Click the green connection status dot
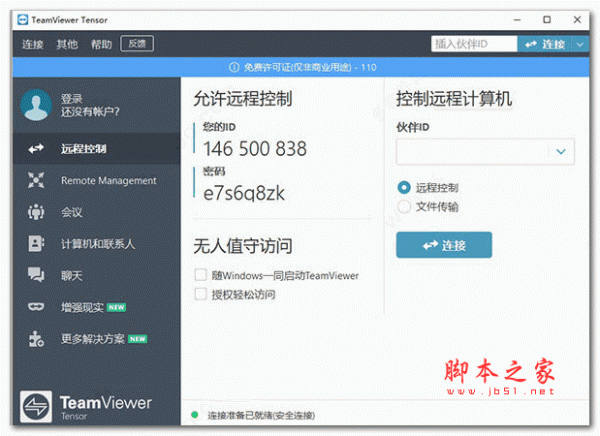The height and width of the screenshot is (436, 600). click(x=195, y=415)
